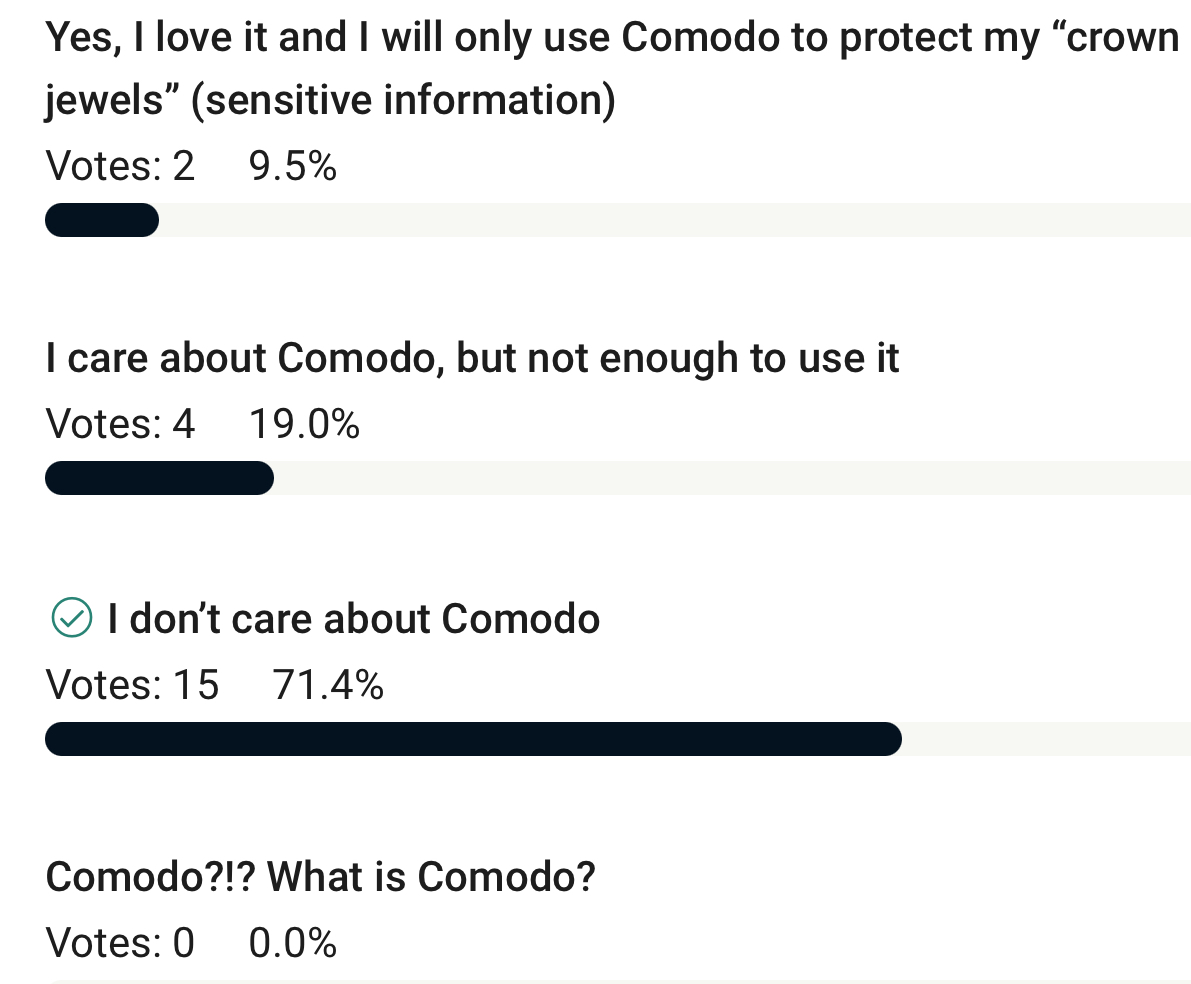Click the empty track of the 19.0% bar
Viewport: 1191px width, 984px height.
pyautogui.click(x=730, y=478)
